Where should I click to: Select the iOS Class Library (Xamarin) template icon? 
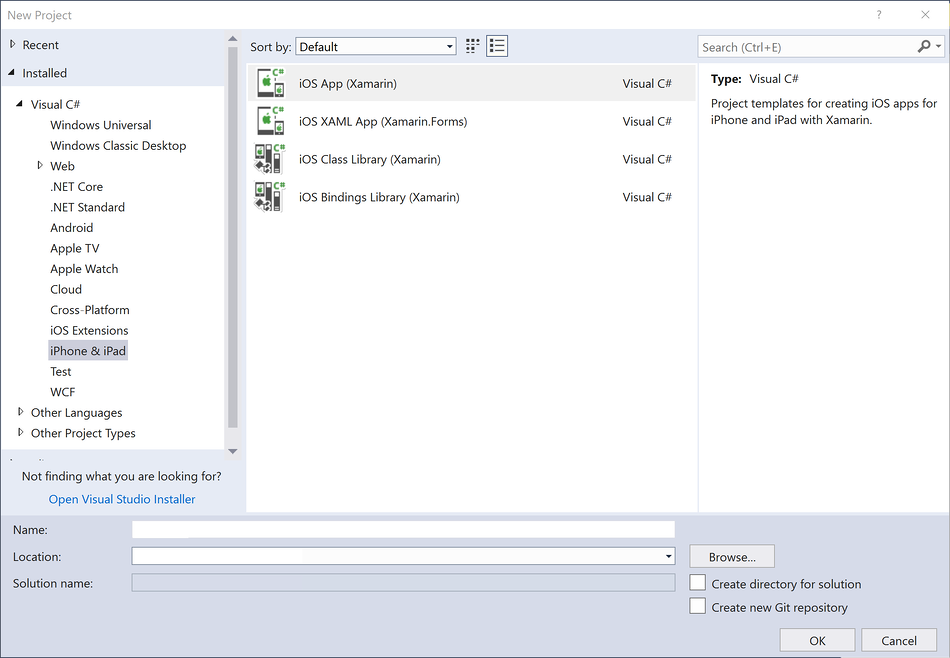(x=270, y=159)
